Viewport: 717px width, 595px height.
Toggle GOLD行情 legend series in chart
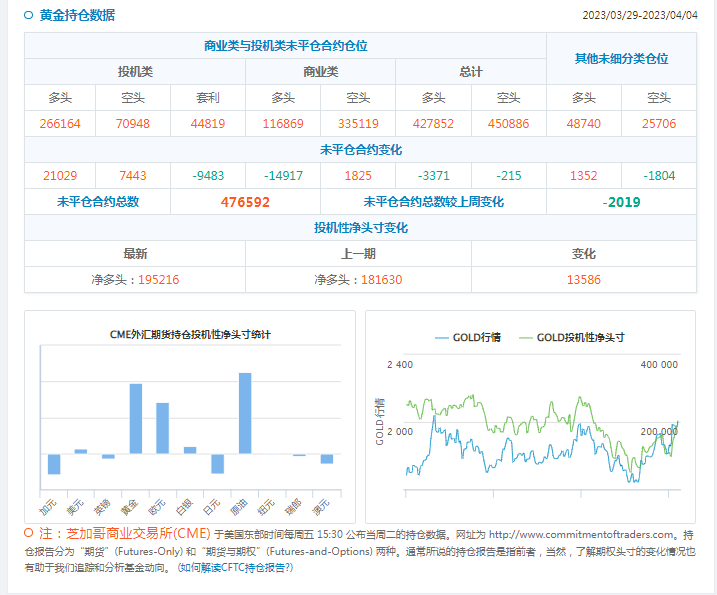pos(468,338)
